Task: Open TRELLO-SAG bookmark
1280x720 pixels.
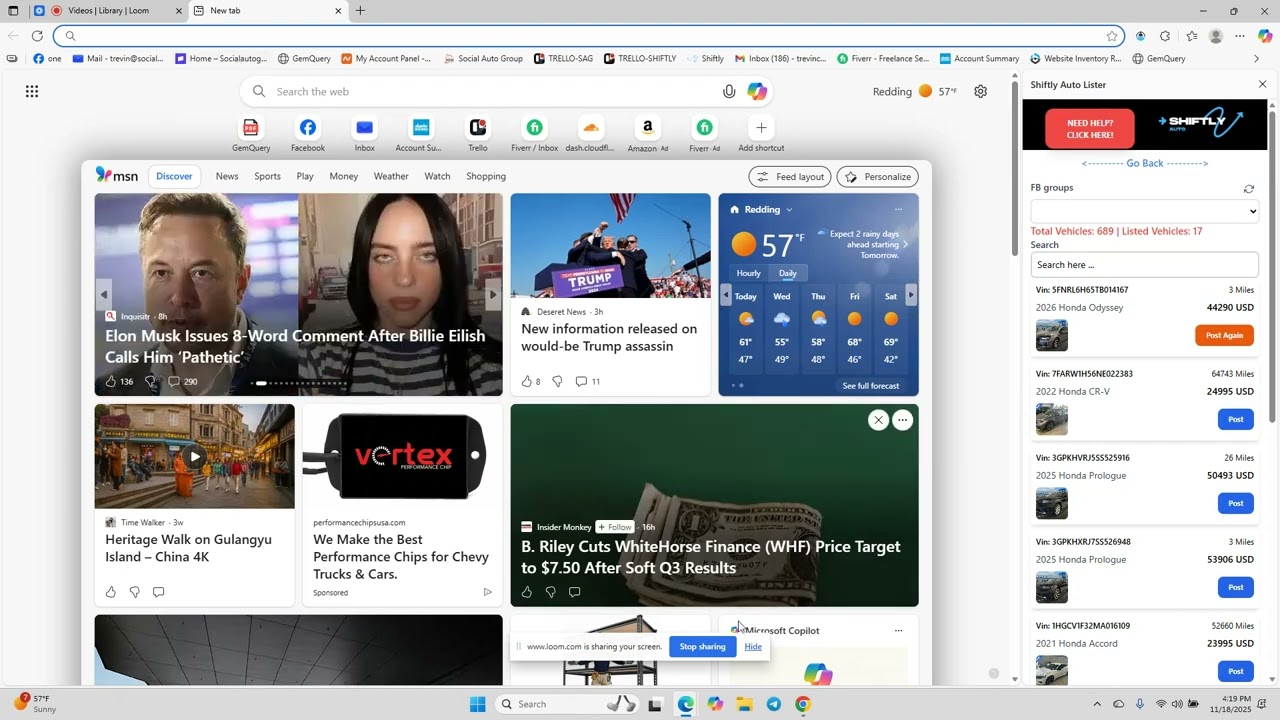Action: coord(564,58)
